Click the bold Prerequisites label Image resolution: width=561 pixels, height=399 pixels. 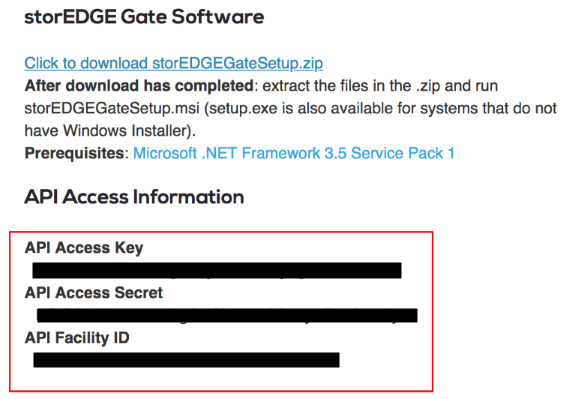(x=74, y=153)
